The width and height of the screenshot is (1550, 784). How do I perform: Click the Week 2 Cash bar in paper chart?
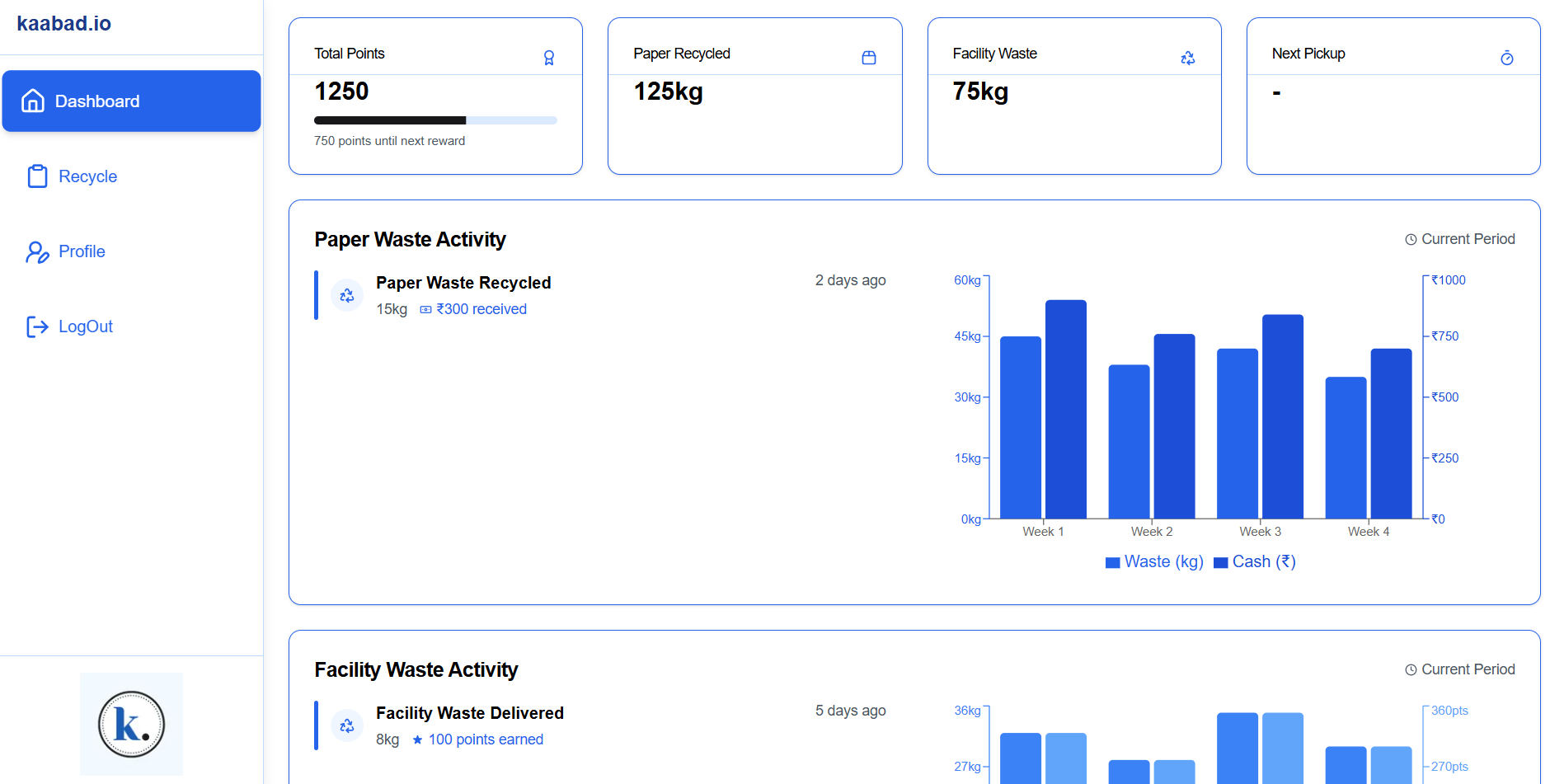[x=1174, y=426]
